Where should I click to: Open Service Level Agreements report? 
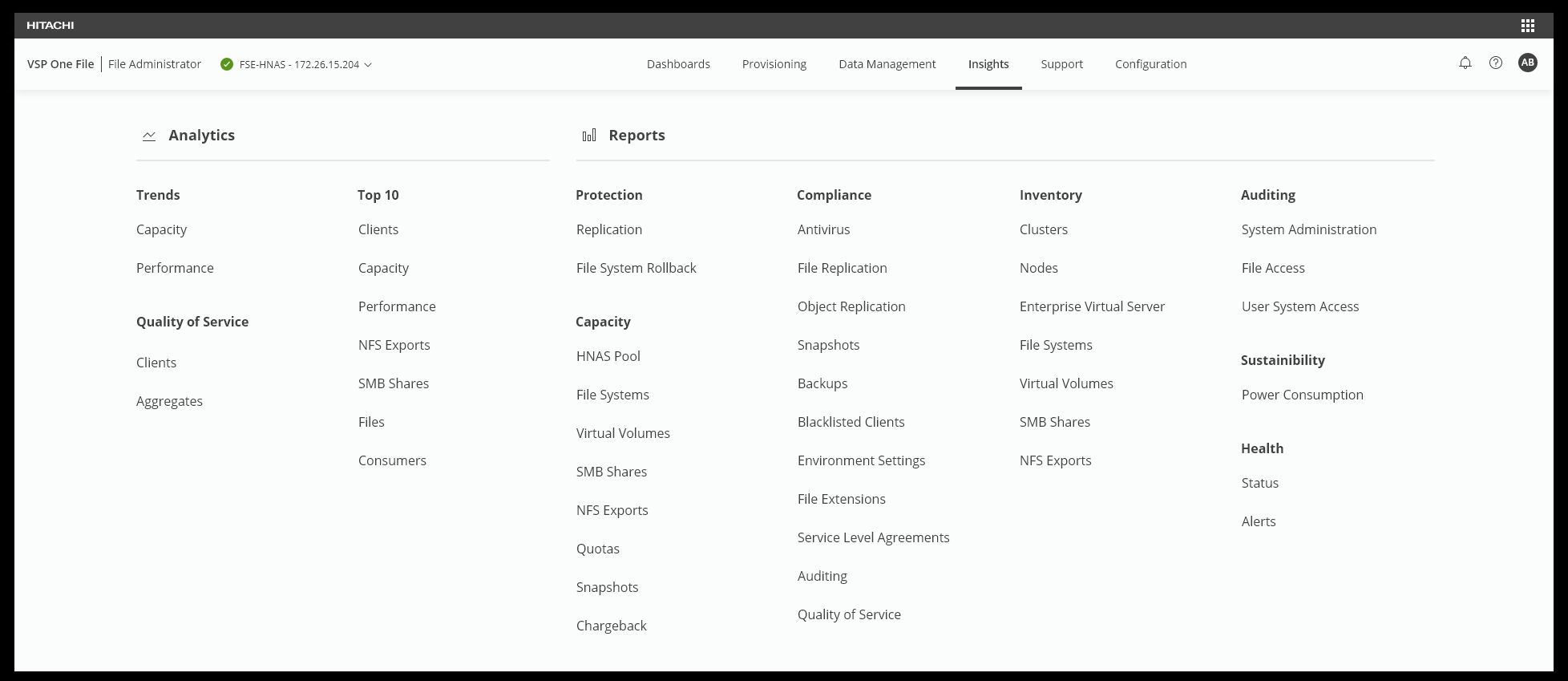(874, 537)
